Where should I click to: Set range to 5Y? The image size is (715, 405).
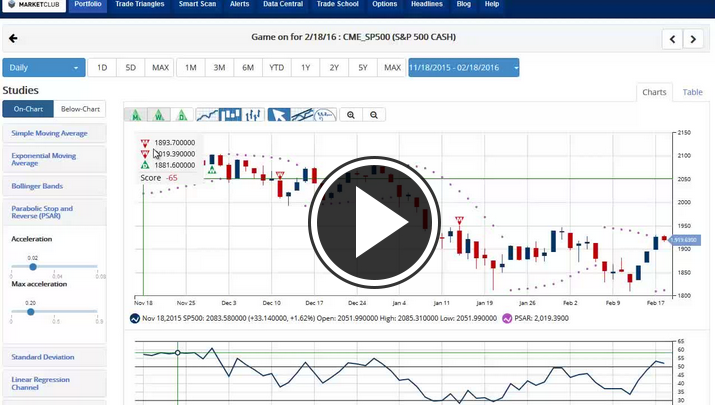363,68
